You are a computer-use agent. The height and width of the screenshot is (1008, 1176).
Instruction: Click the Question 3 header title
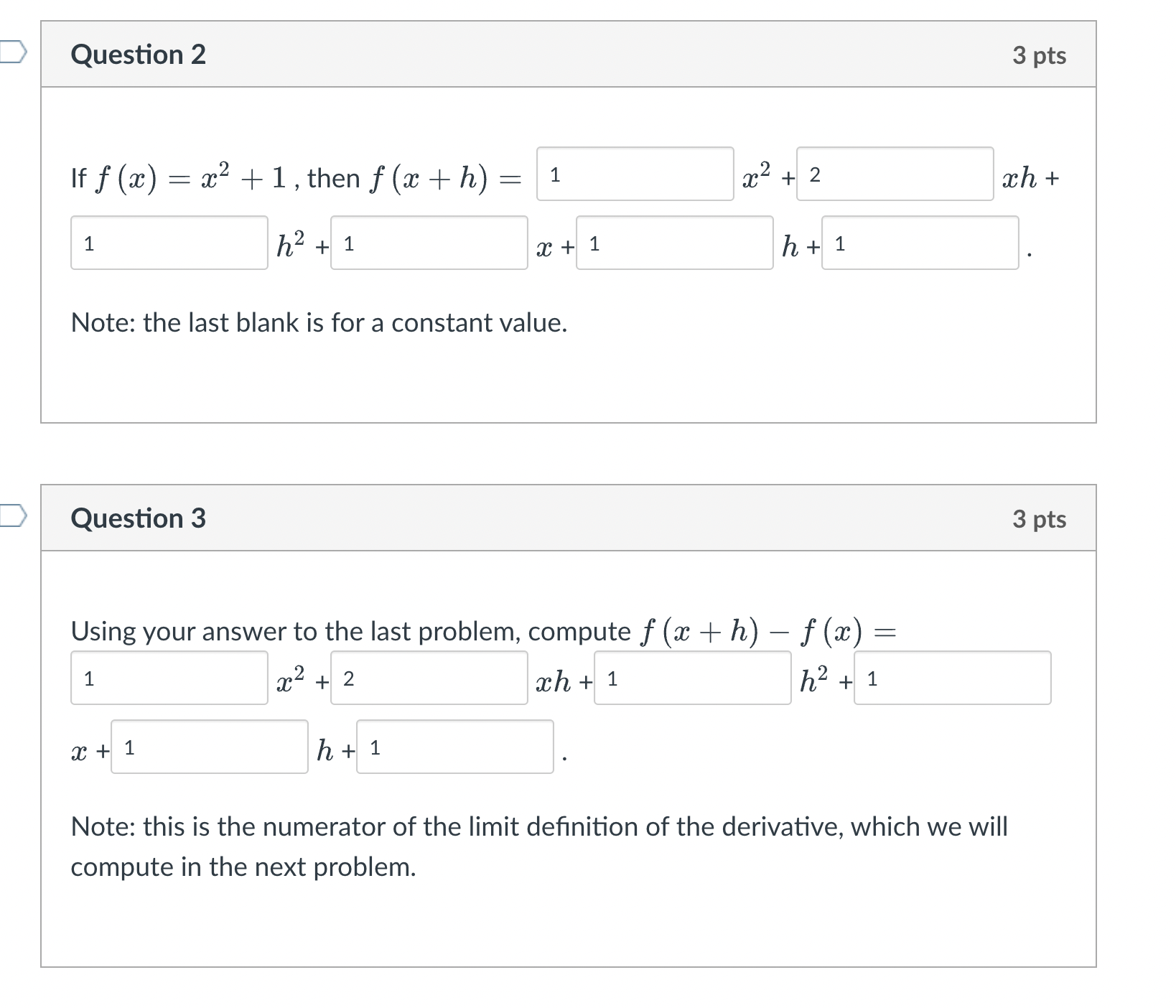(138, 518)
